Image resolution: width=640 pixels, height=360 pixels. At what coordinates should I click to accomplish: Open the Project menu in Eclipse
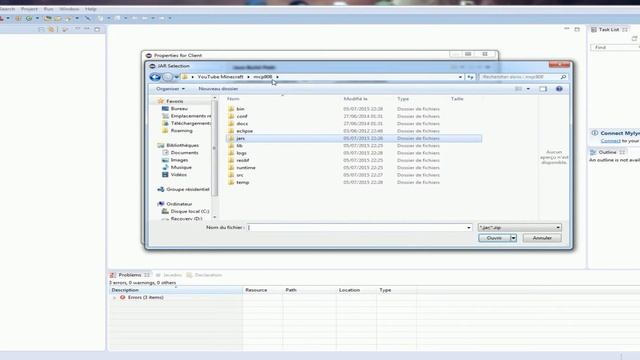29,9
